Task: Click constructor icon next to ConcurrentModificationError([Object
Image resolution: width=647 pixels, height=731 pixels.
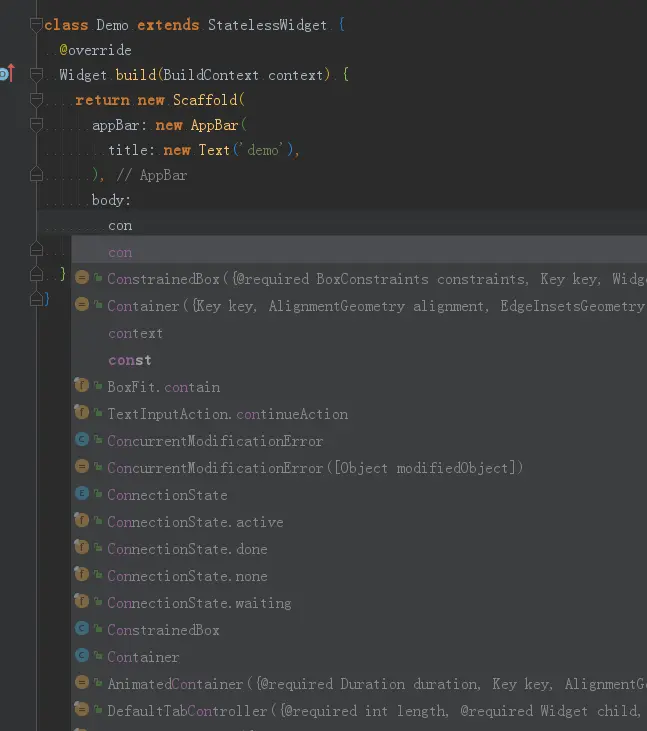Action: point(82,466)
